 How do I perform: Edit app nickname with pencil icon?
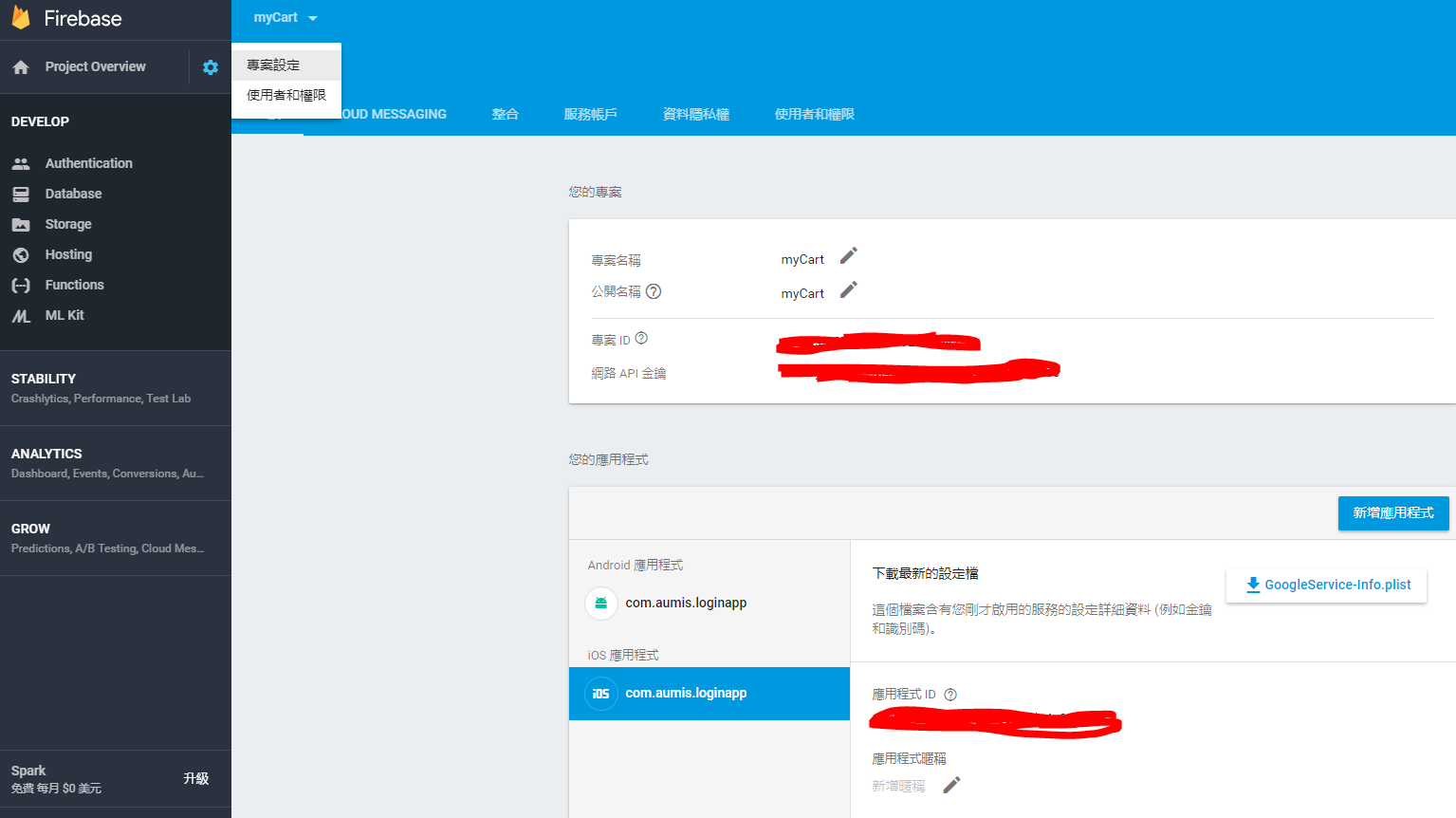[951, 785]
